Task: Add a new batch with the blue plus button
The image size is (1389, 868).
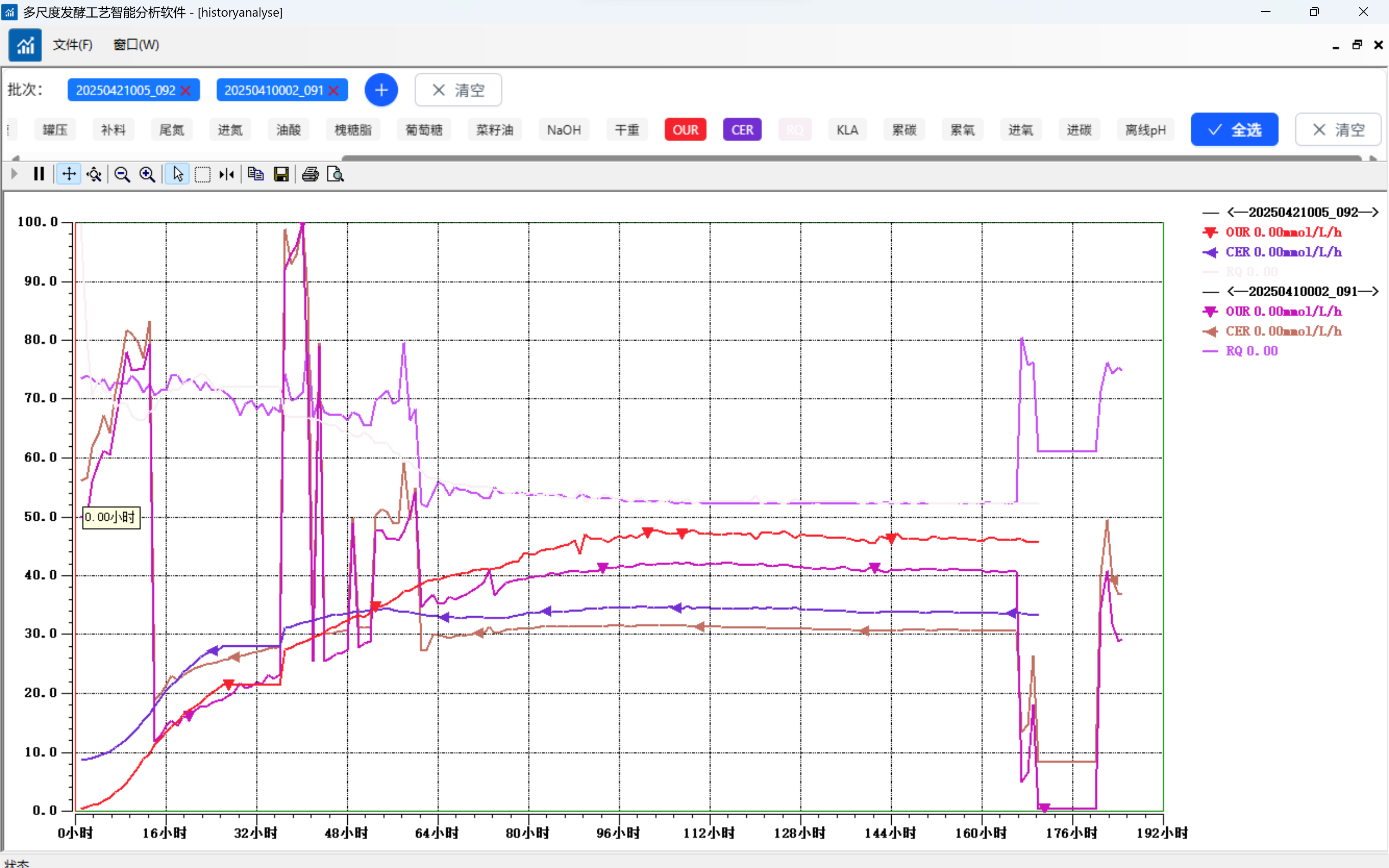Action: [381, 90]
